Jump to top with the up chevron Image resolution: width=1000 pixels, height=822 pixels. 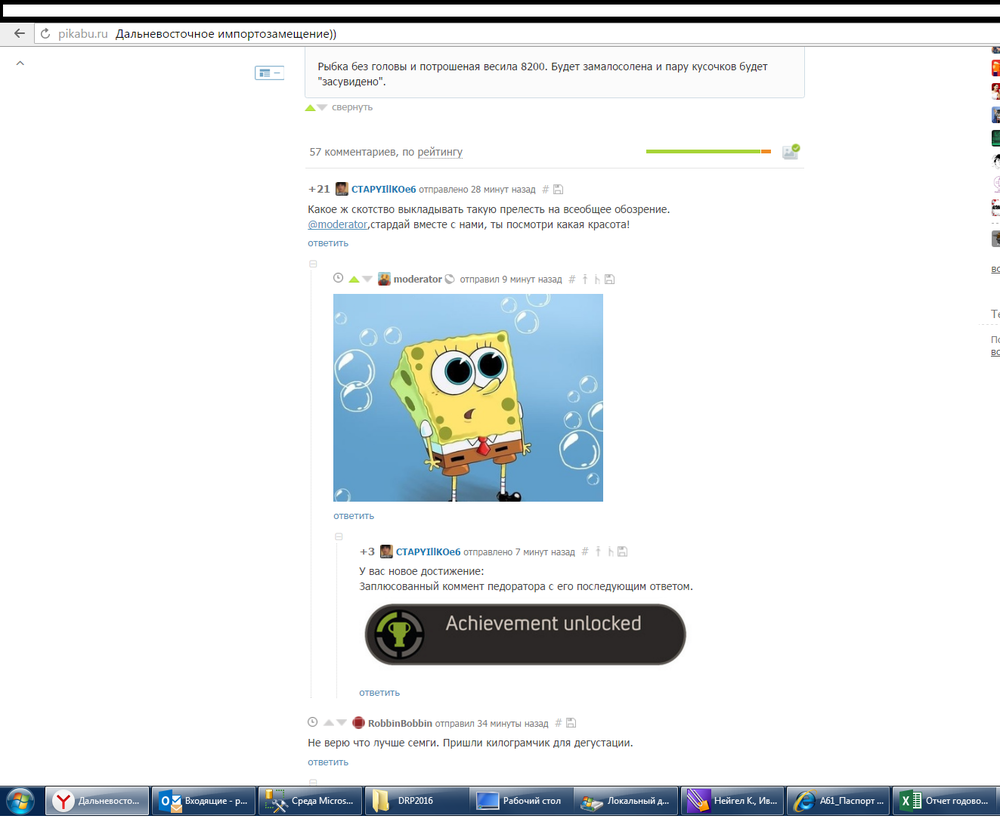click(x=20, y=63)
